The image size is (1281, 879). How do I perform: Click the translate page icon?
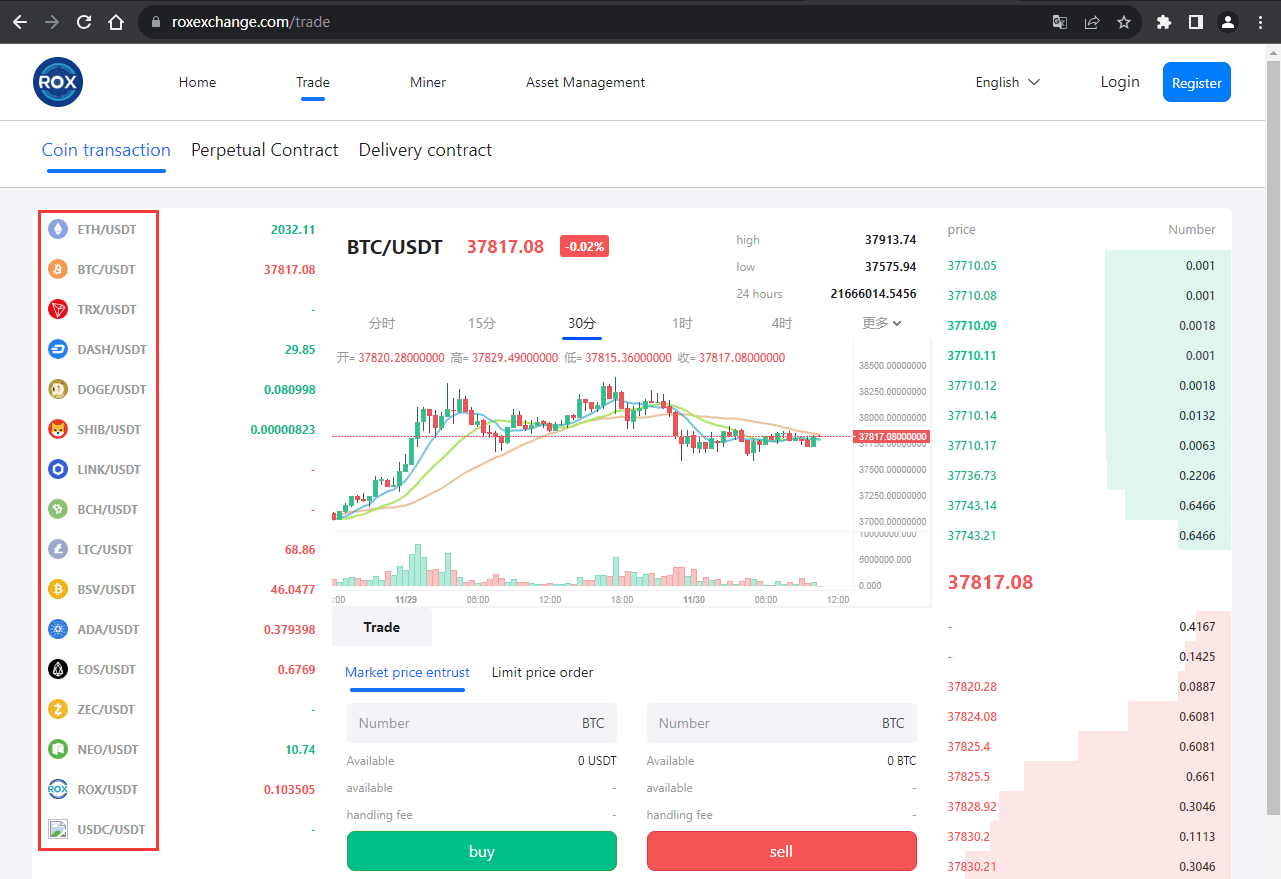[1060, 22]
